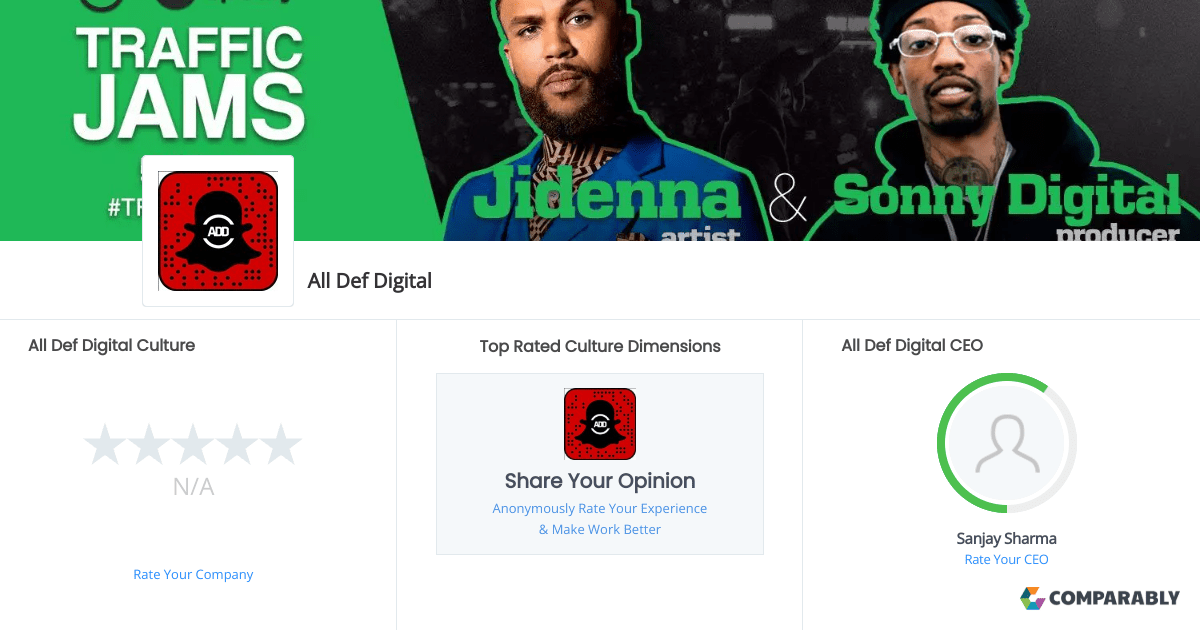Select the third rating star

tap(193, 445)
